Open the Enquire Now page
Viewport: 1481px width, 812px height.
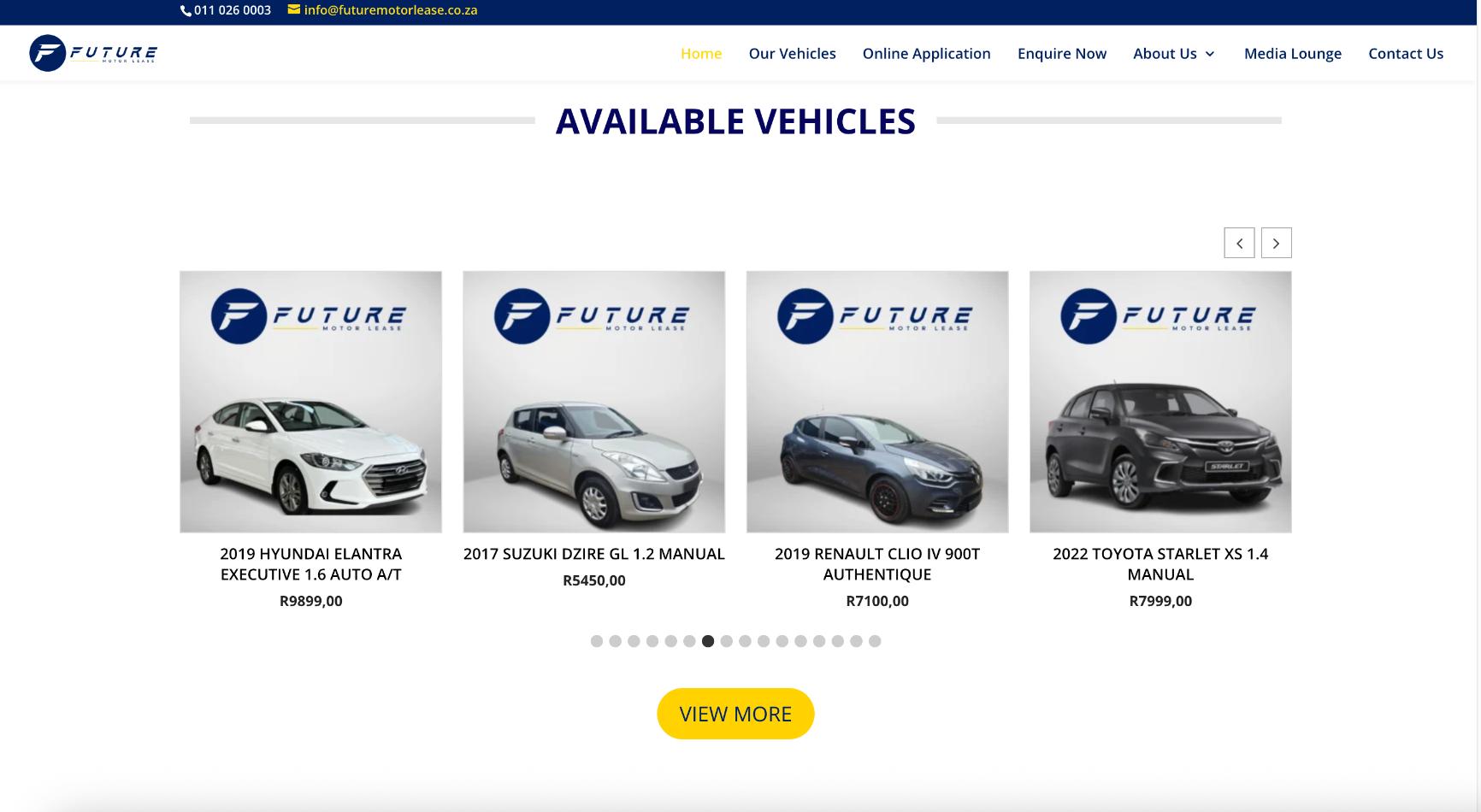tap(1062, 53)
